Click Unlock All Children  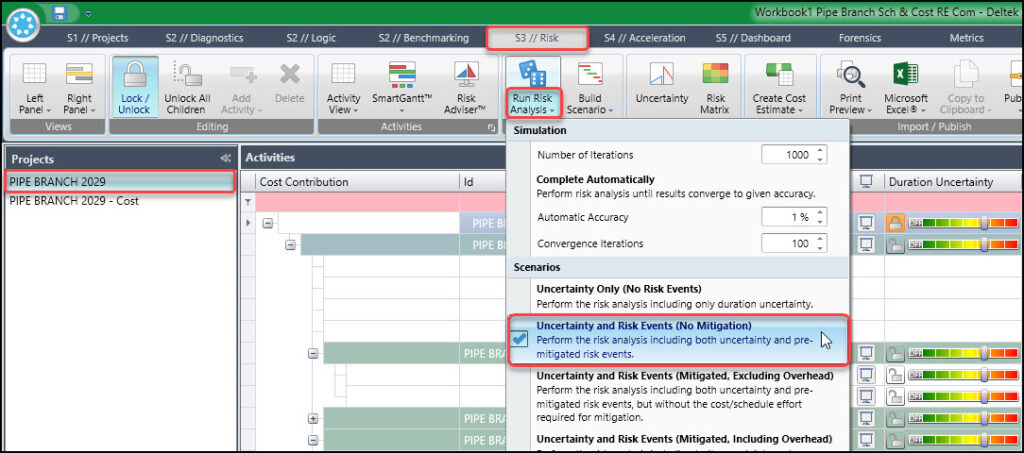[185, 87]
